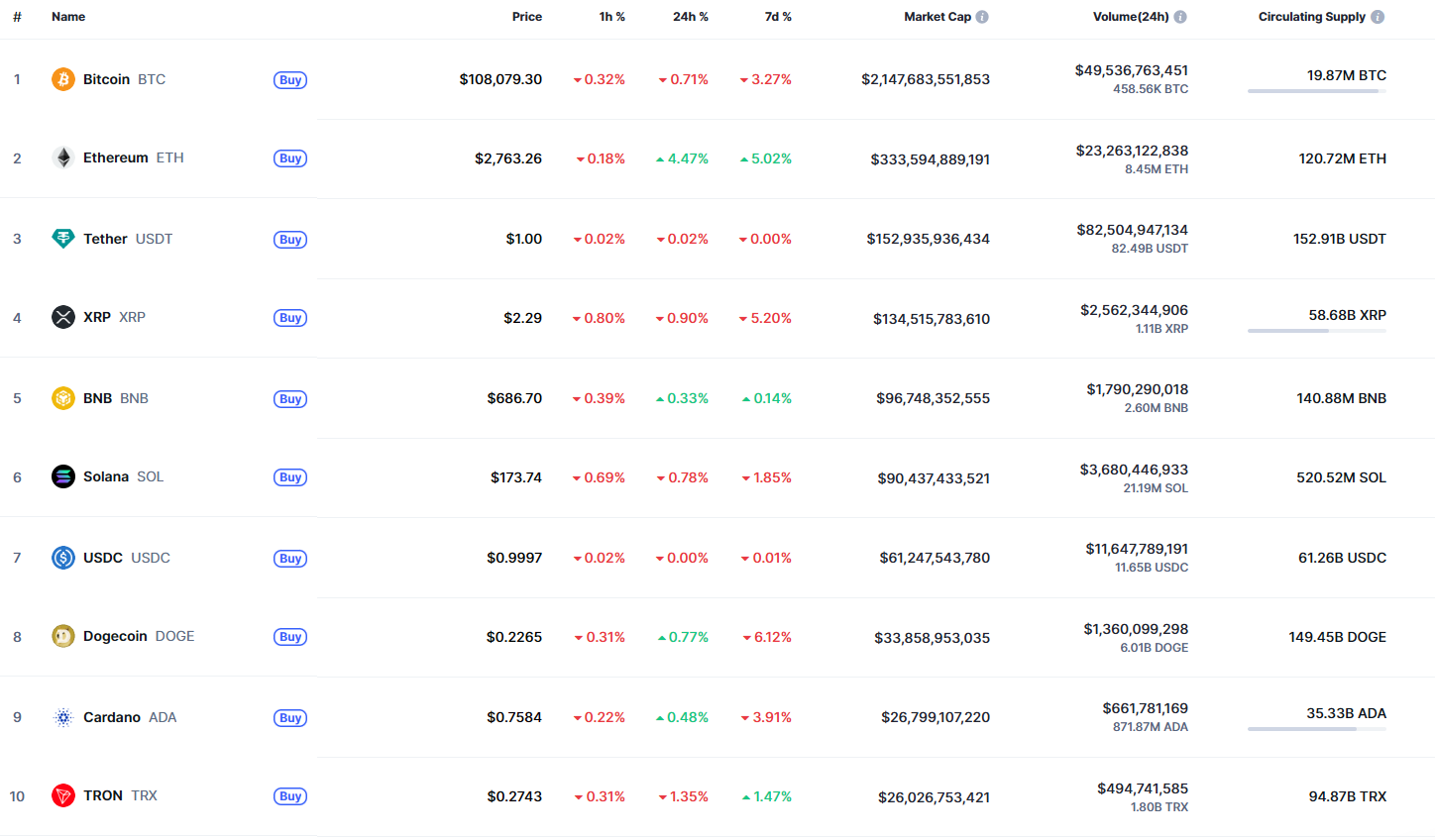Open the Tether USDT name link
The height and width of the screenshot is (840, 1435).
tap(128, 239)
